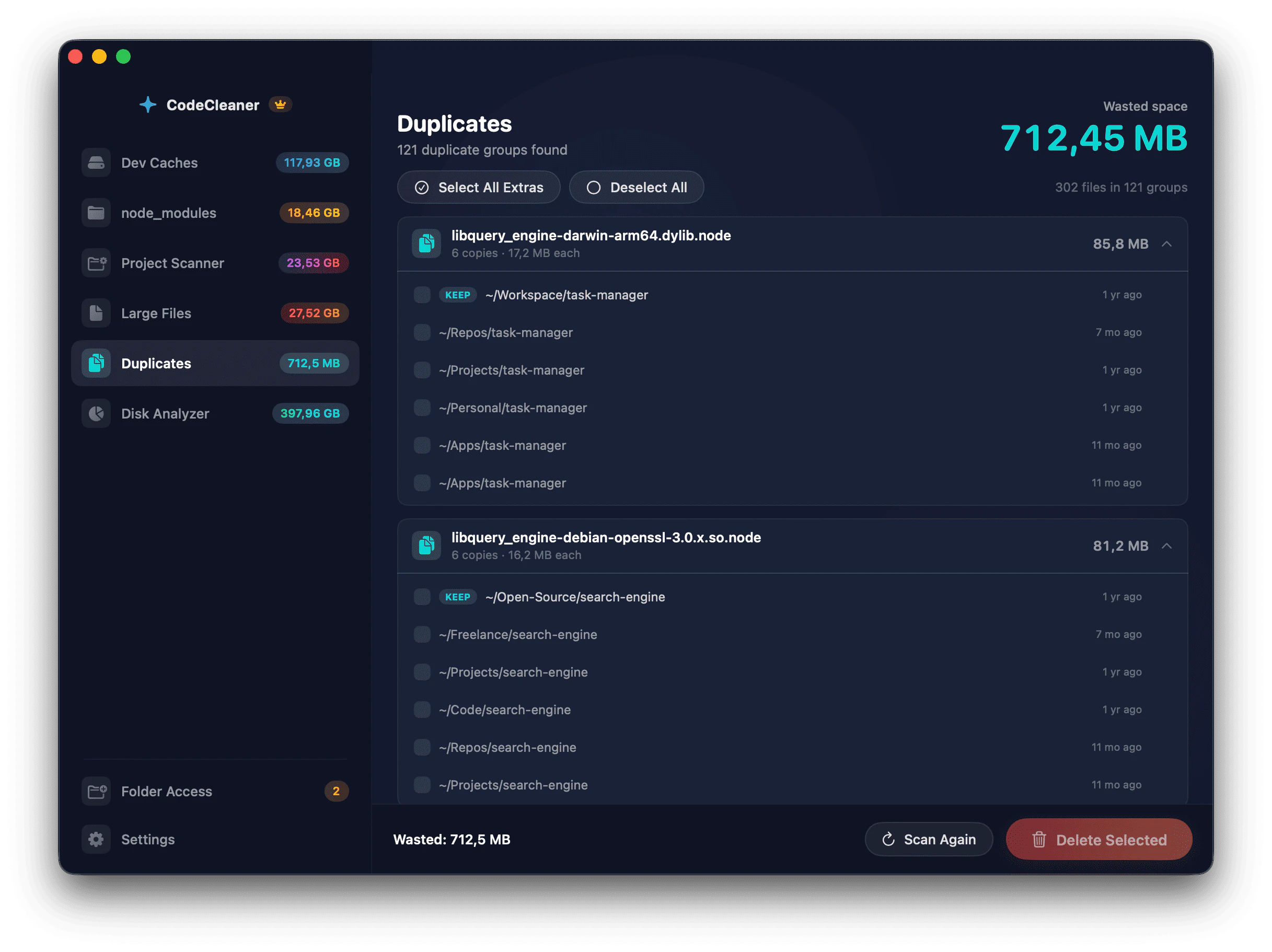Check the ~/Code/search-engine checkbox
Screen dimensions: 1272x952
(422, 710)
